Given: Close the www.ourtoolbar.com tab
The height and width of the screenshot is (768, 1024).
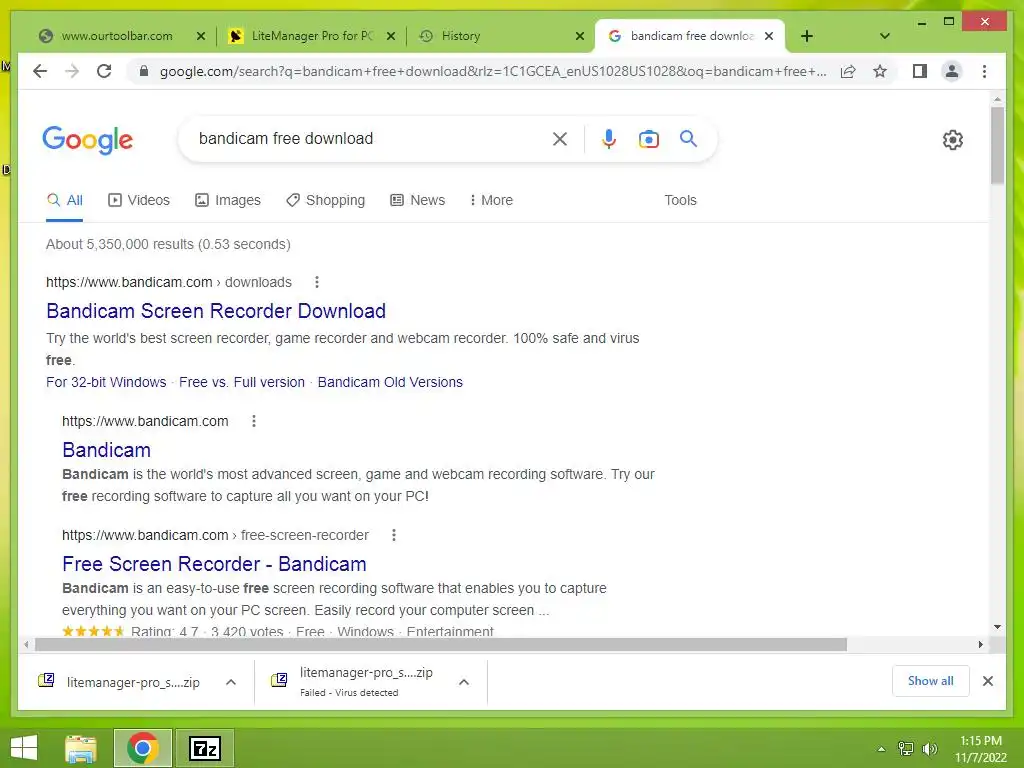Looking at the screenshot, I should point(200,36).
